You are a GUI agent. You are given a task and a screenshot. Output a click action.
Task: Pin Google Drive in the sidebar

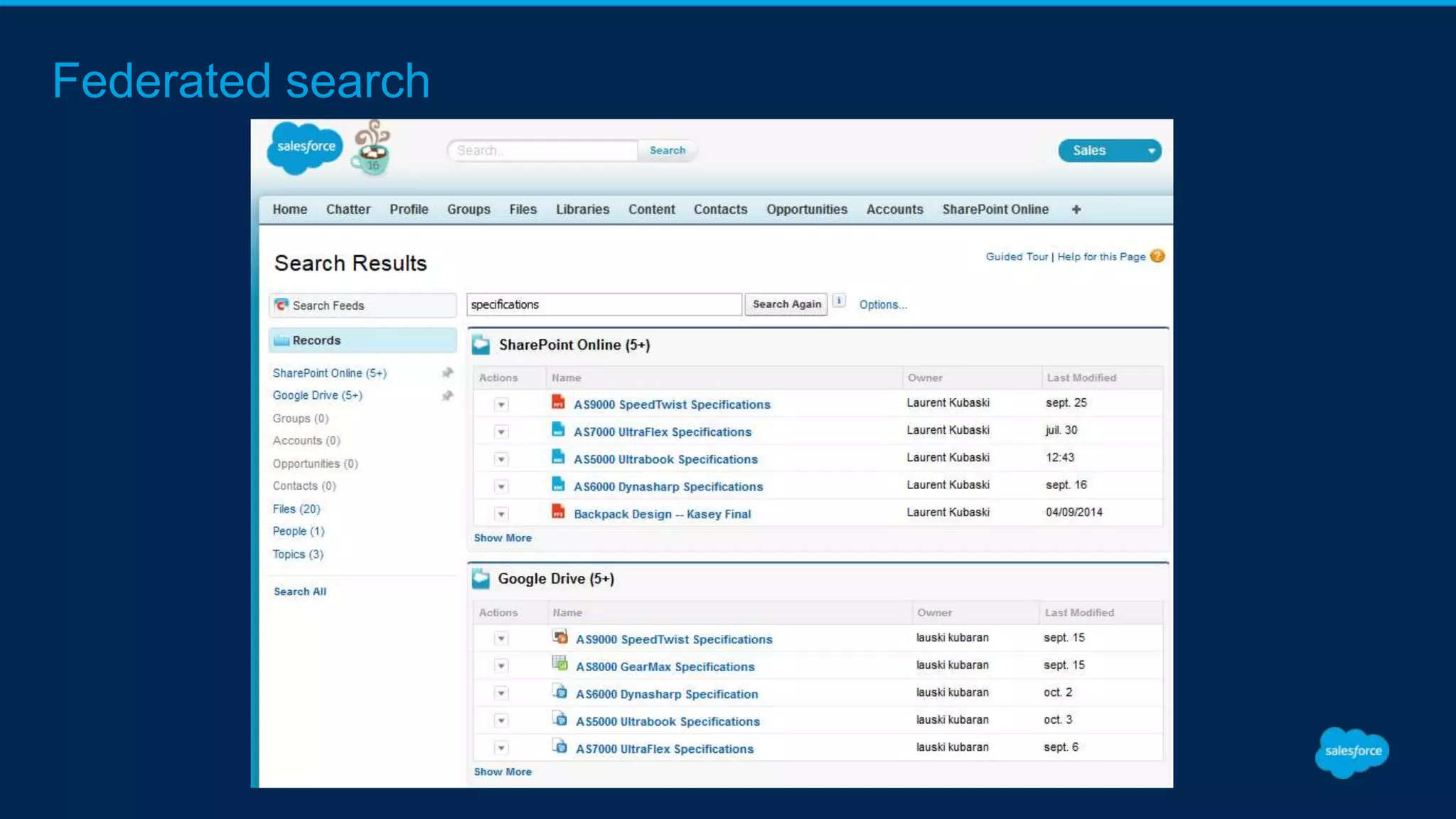pos(447,395)
